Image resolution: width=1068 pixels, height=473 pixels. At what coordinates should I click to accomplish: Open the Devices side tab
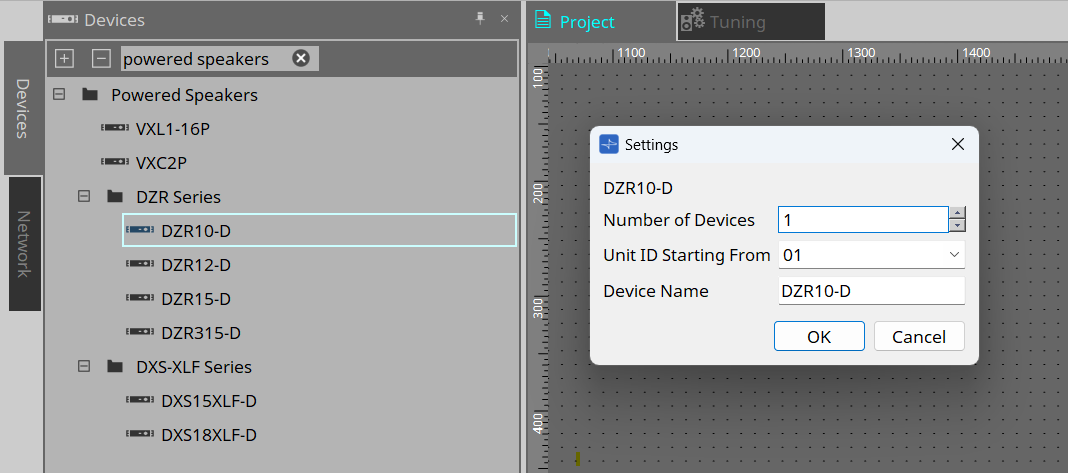coord(22,108)
